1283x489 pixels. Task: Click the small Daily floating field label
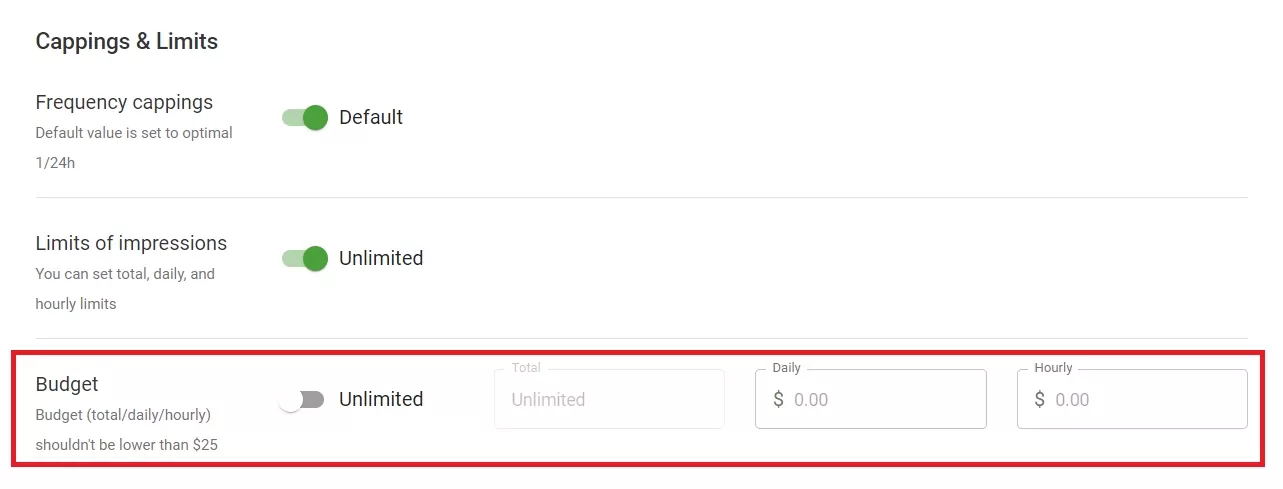pyautogui.click(x=786, y=368)
